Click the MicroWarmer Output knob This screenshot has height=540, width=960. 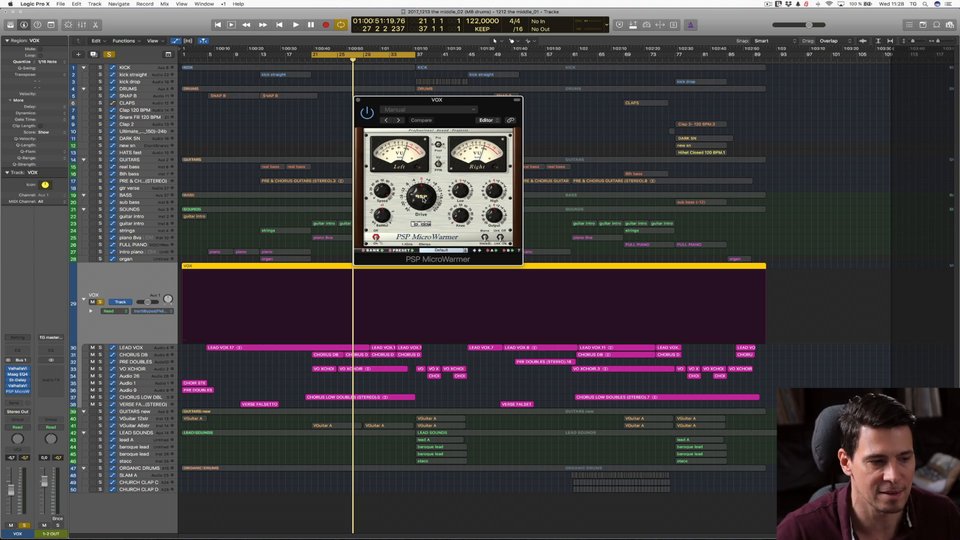coord(493,215)
